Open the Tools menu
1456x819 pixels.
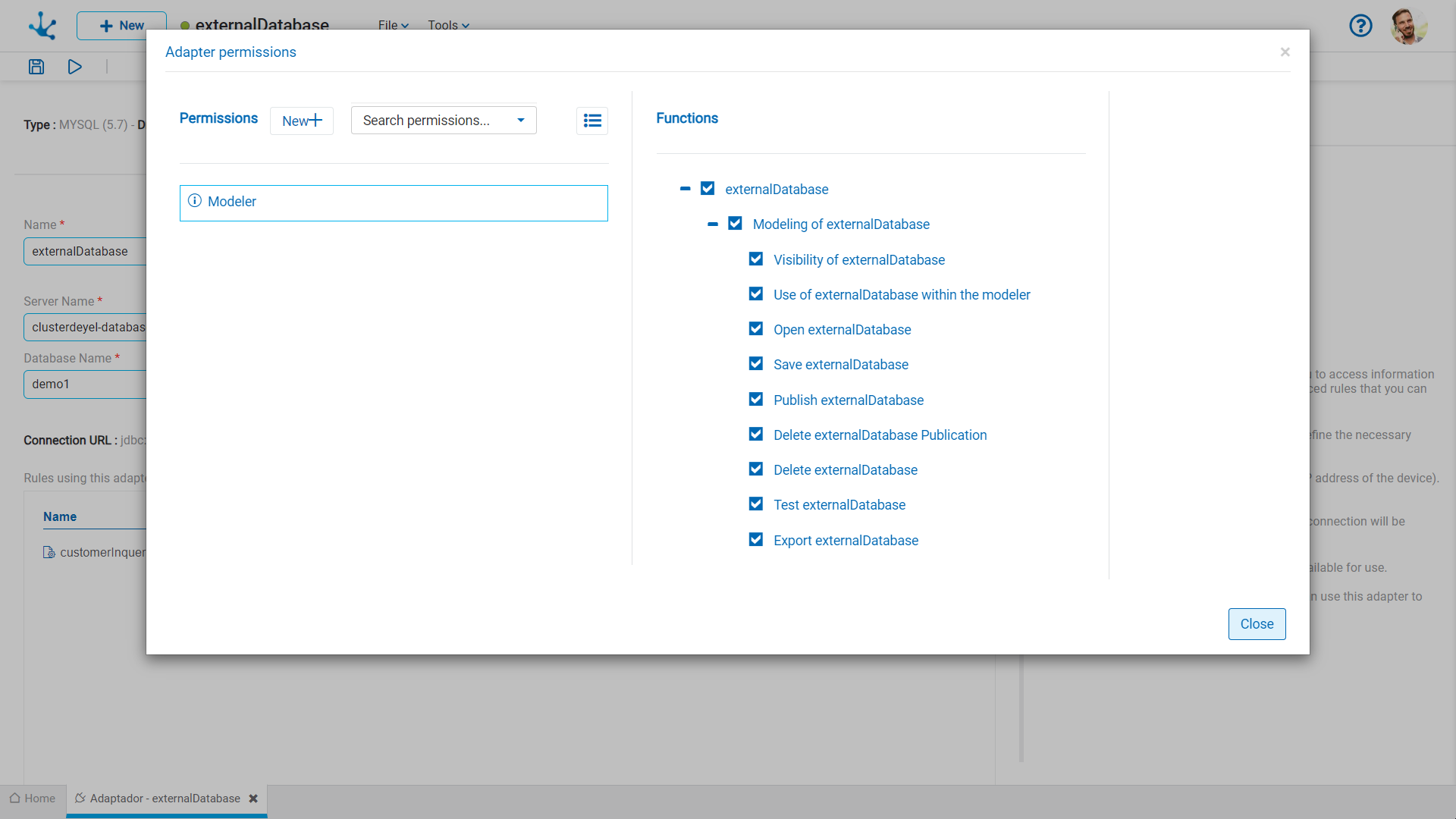click(448, 25)
